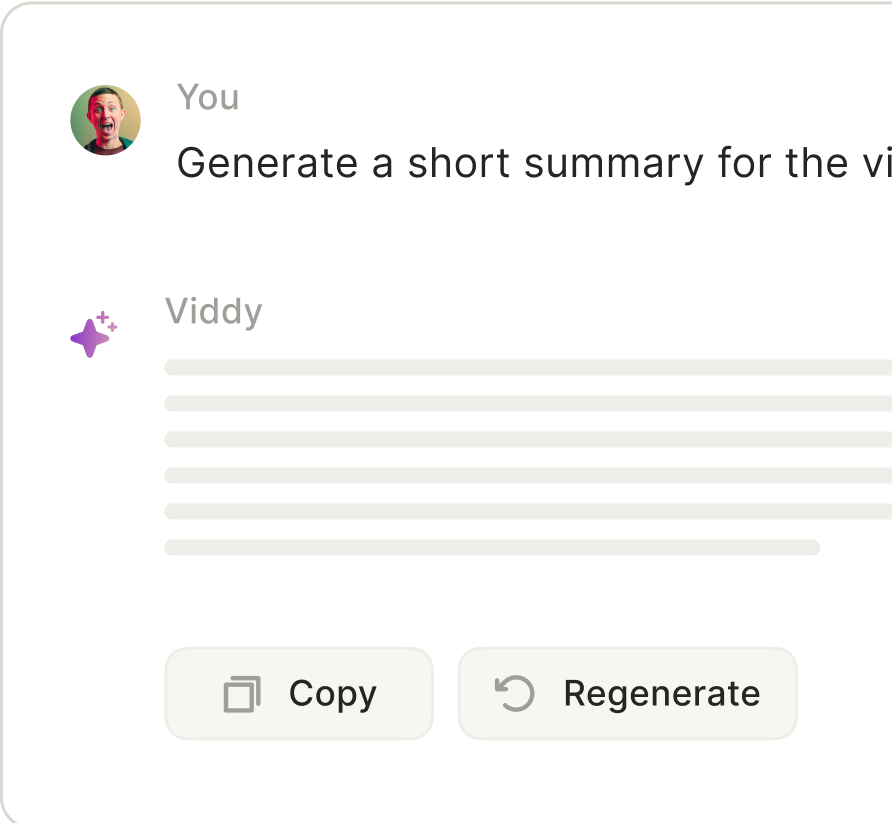Select the Viddy name label

pos(214,311)
